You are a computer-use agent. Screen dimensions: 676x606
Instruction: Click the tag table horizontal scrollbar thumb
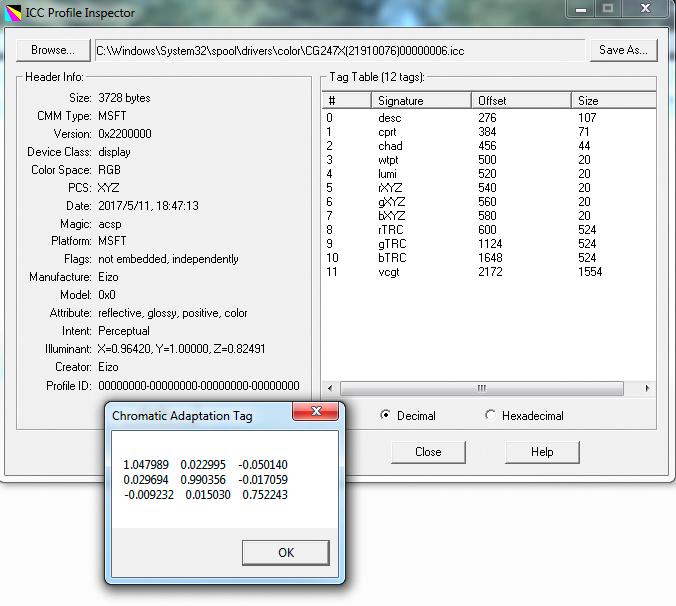point(482,388)
